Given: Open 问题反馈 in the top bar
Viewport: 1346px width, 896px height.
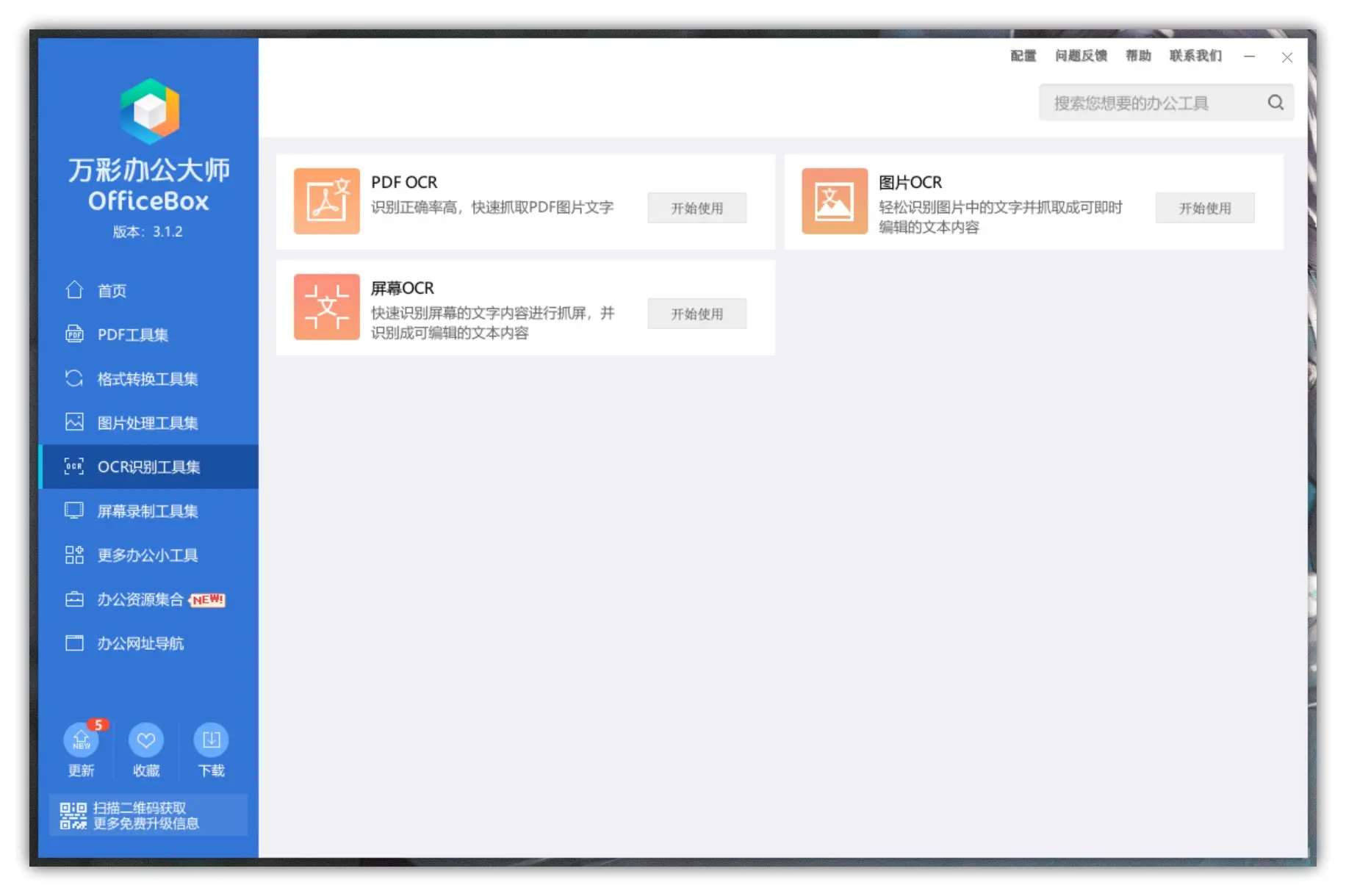Looking at the screenshot, I should click(1081, 56).
